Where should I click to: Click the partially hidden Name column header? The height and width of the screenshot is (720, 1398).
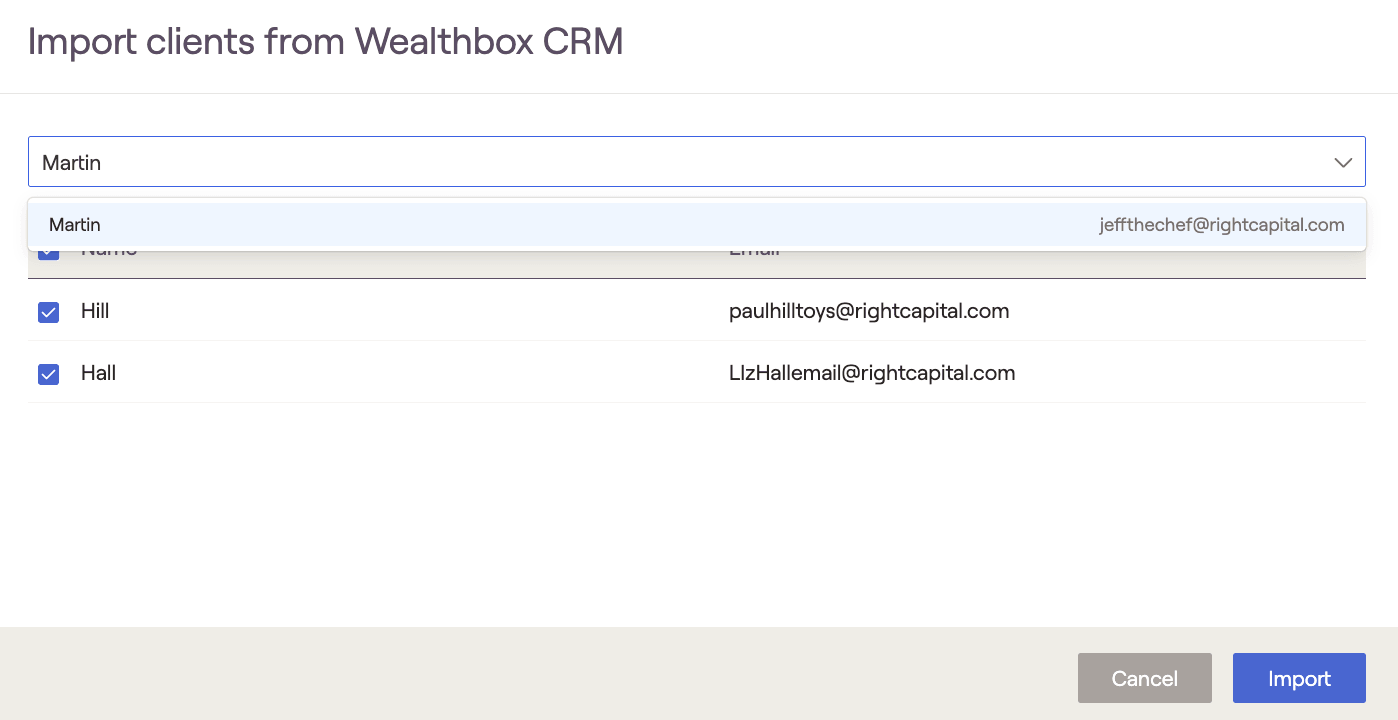coord(108,254)
